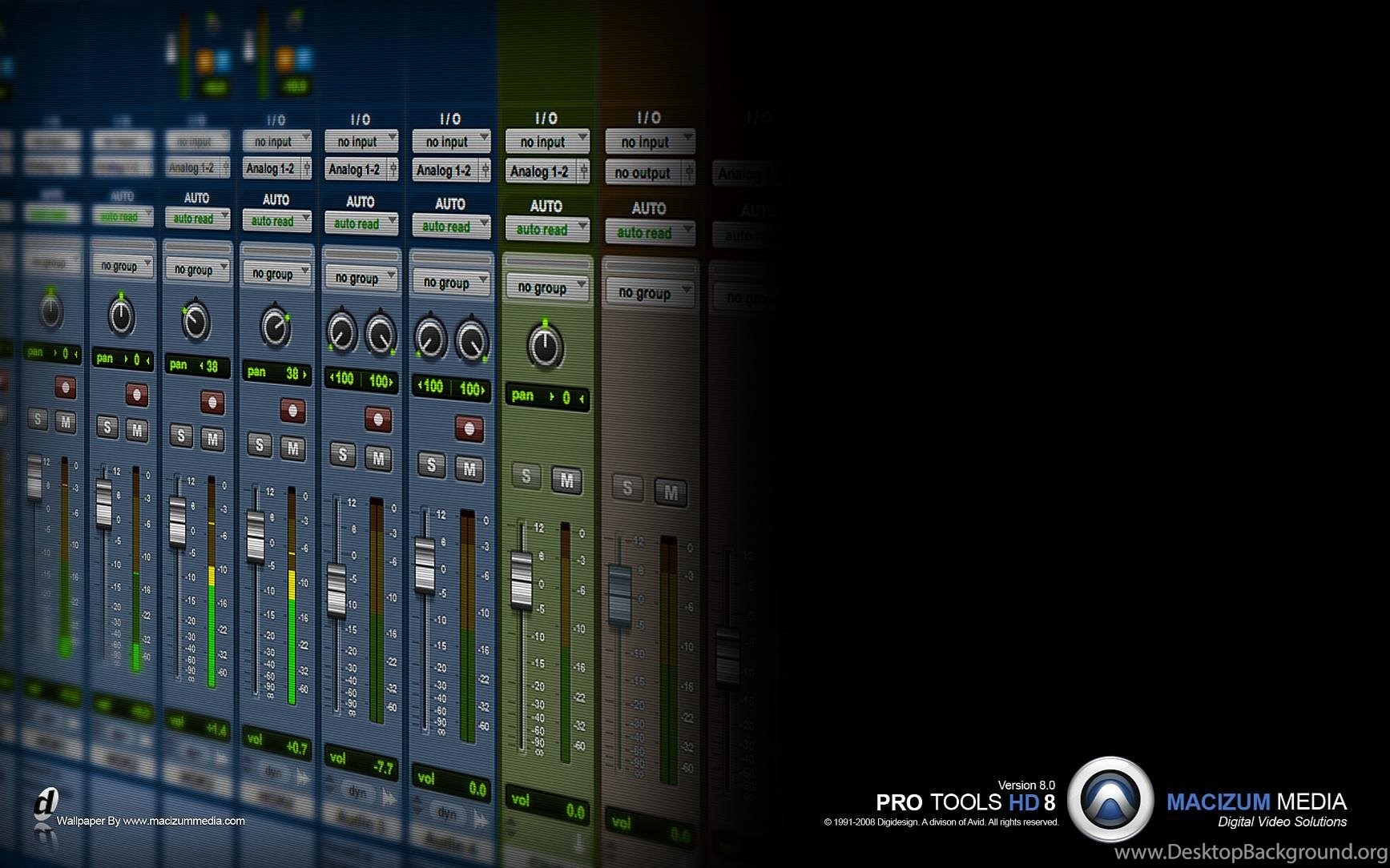Open auto read selector on the no output track
Screen dimensions: 1390x868
click(650, 233)
